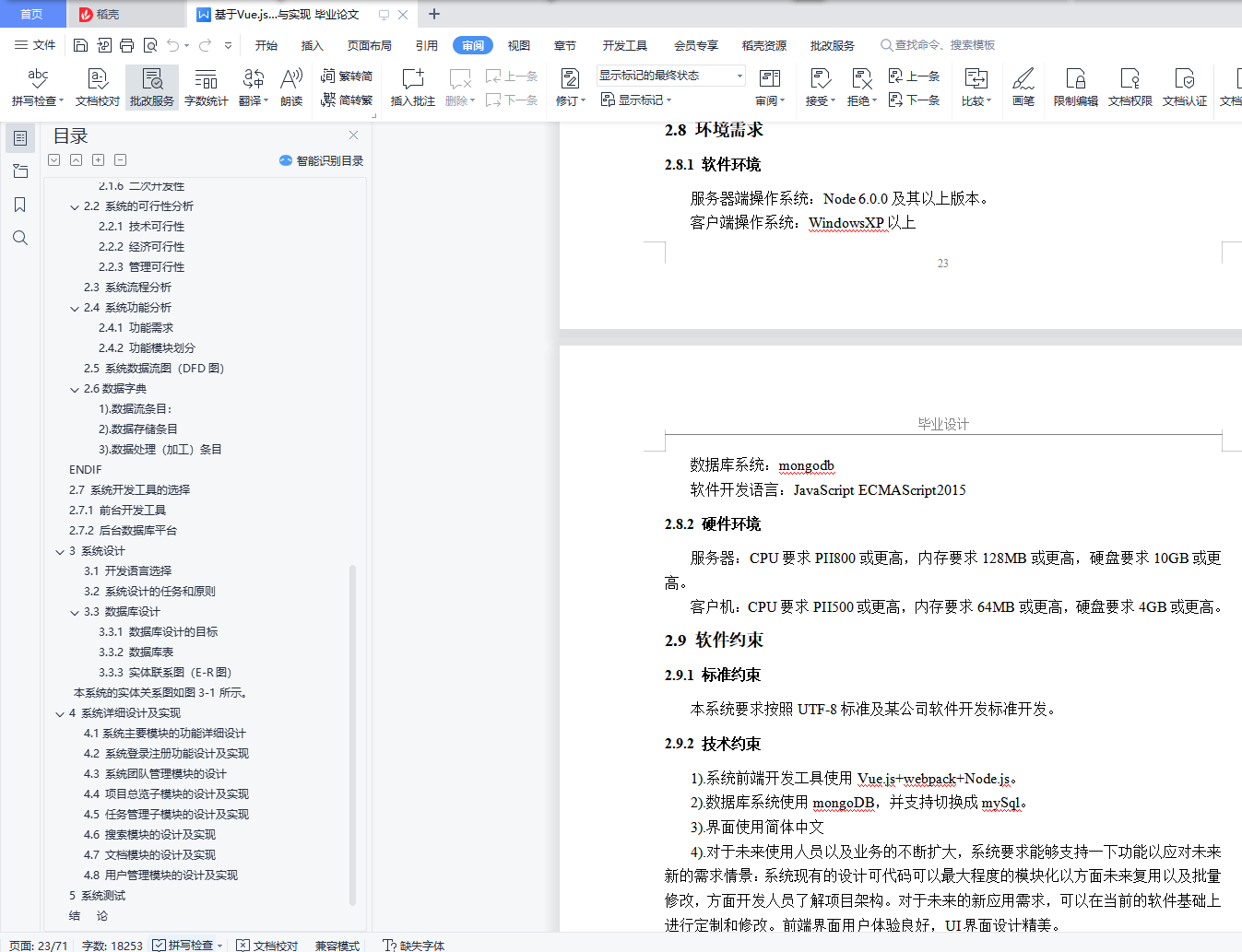
Task: Toggle 修订 track changes button
Action: (571, 88)
